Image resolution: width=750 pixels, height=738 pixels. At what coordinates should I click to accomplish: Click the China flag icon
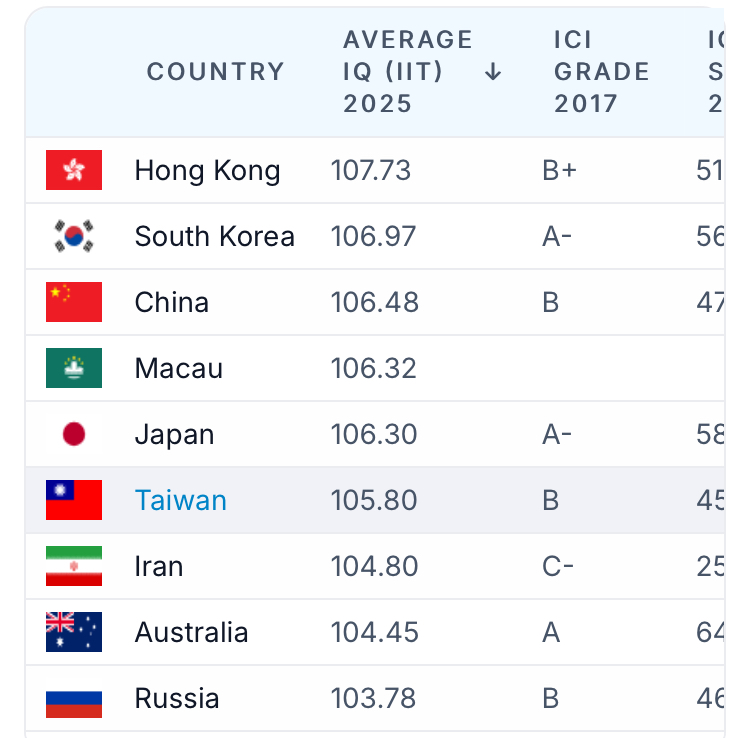point(74,302)
